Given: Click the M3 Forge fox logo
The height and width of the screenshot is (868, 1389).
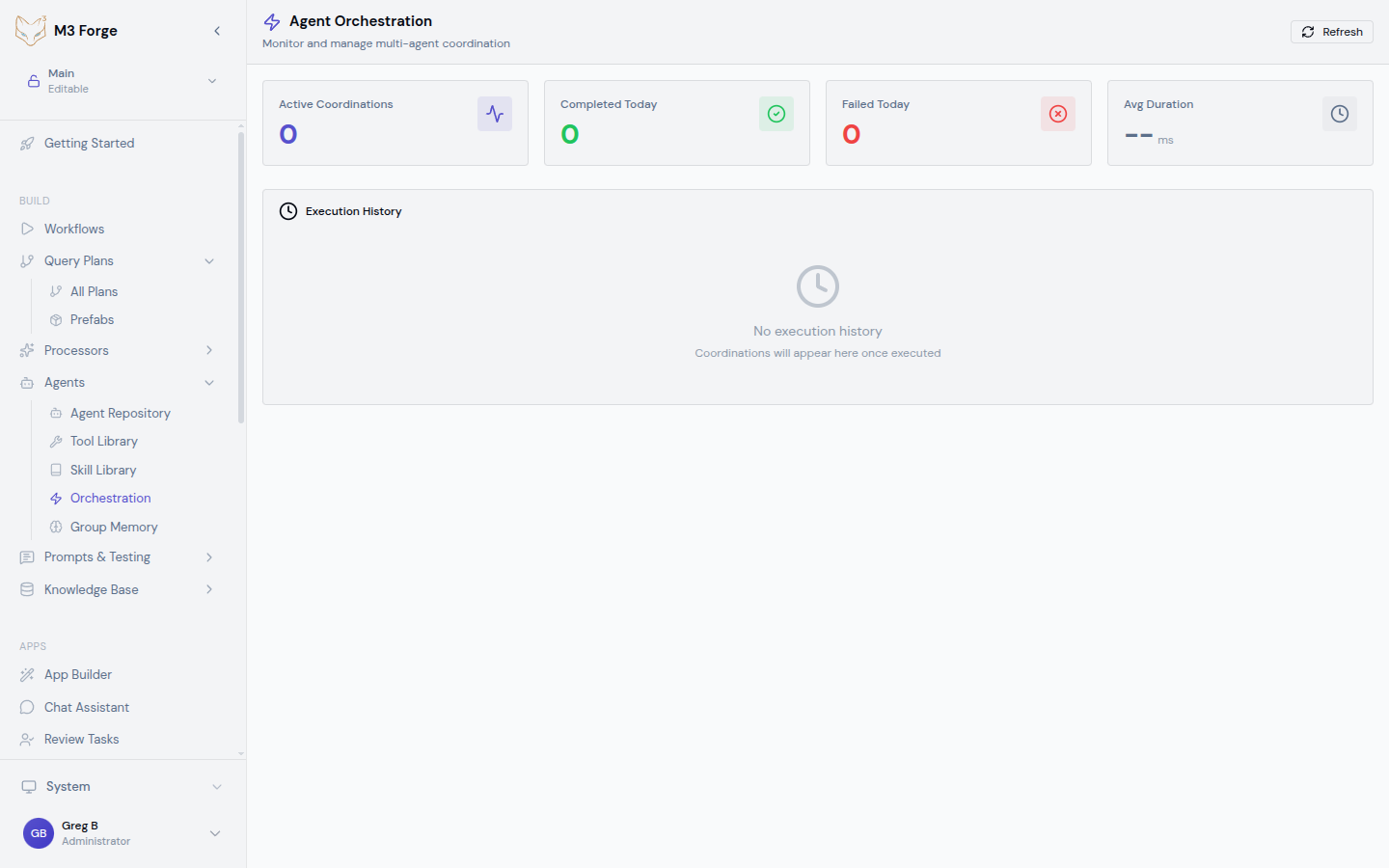Looking at the screenshot, I should point(31,31).
